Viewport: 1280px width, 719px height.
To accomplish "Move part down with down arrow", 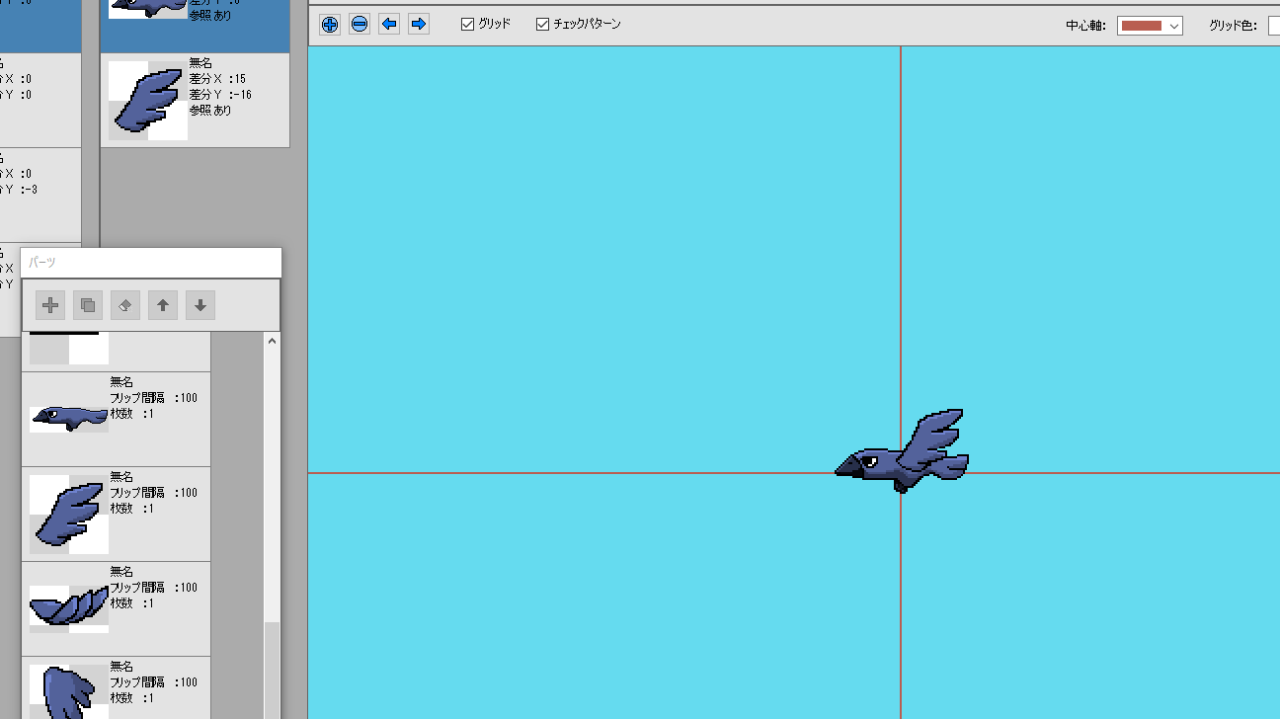I will 200,305.
